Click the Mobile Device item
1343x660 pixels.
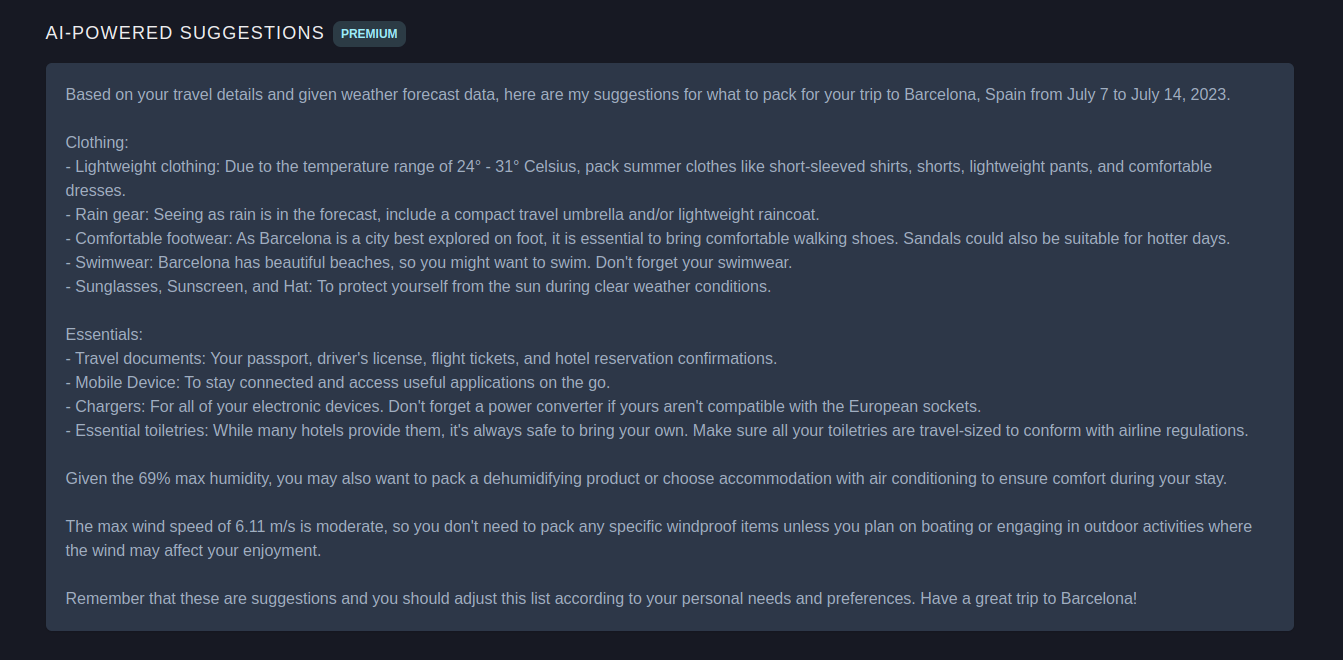[x=338, y=383]
